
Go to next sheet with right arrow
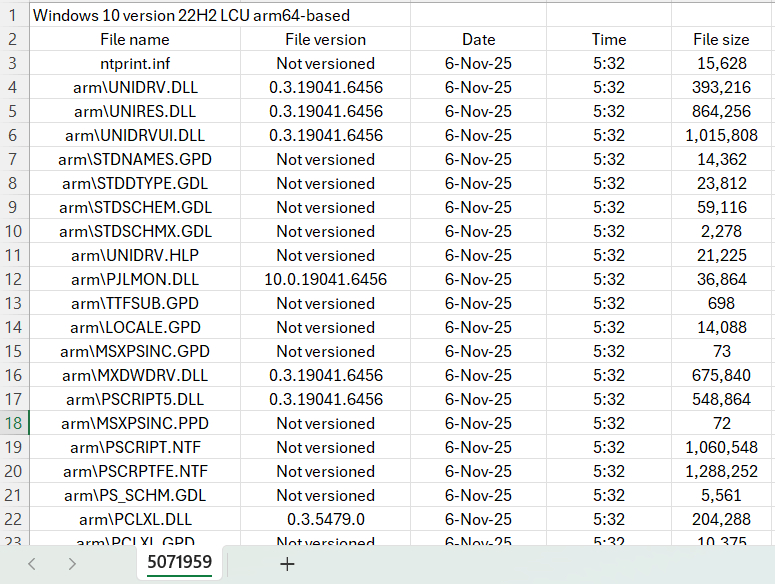point(72,564)
